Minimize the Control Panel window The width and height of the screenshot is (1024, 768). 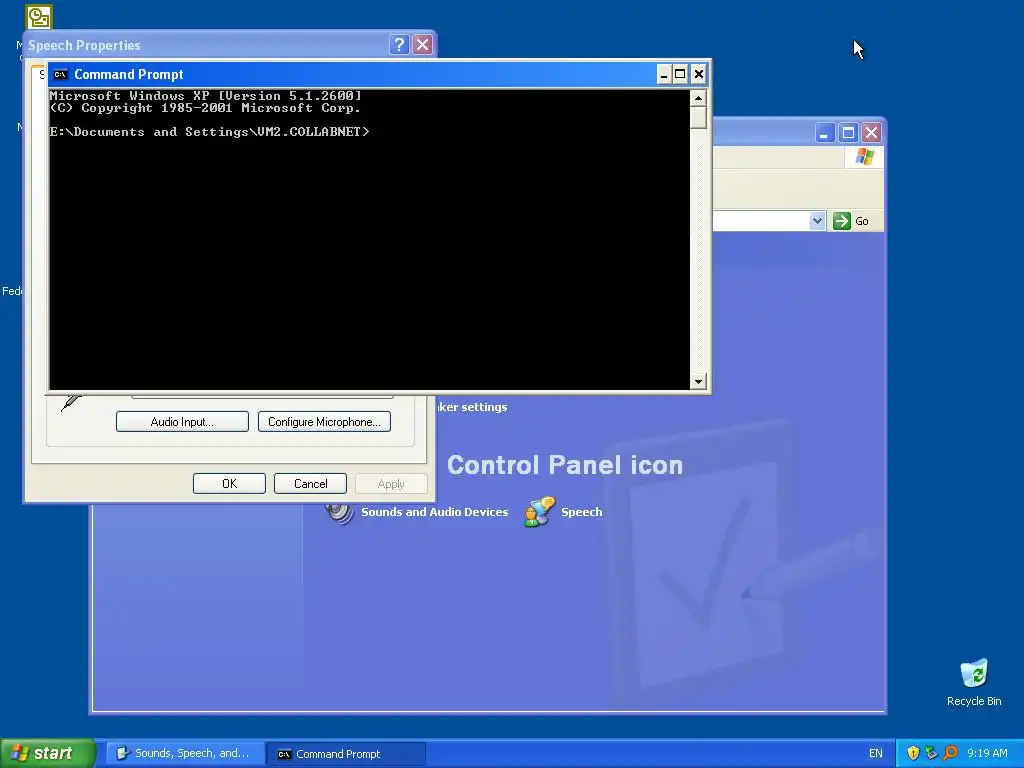pyautogui.click(x=824, y=133)
